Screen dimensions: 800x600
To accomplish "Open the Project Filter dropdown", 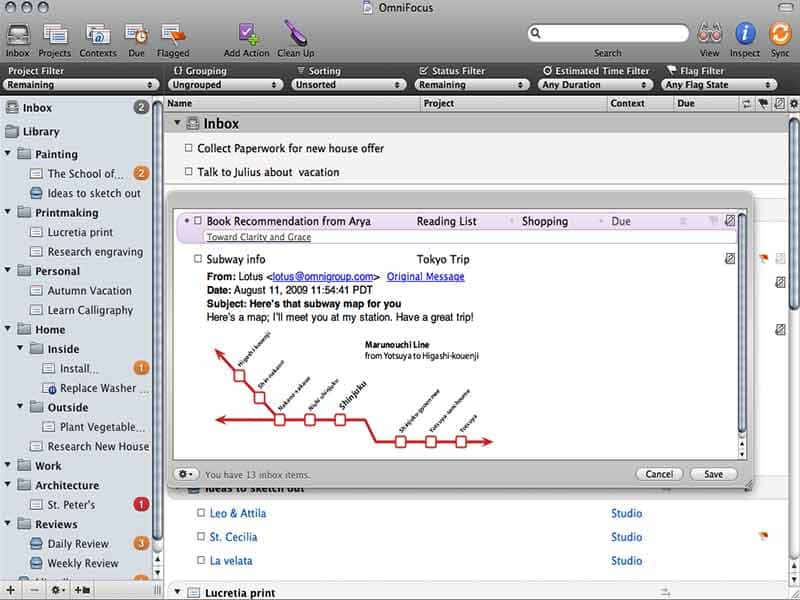I will coord(80,85).
